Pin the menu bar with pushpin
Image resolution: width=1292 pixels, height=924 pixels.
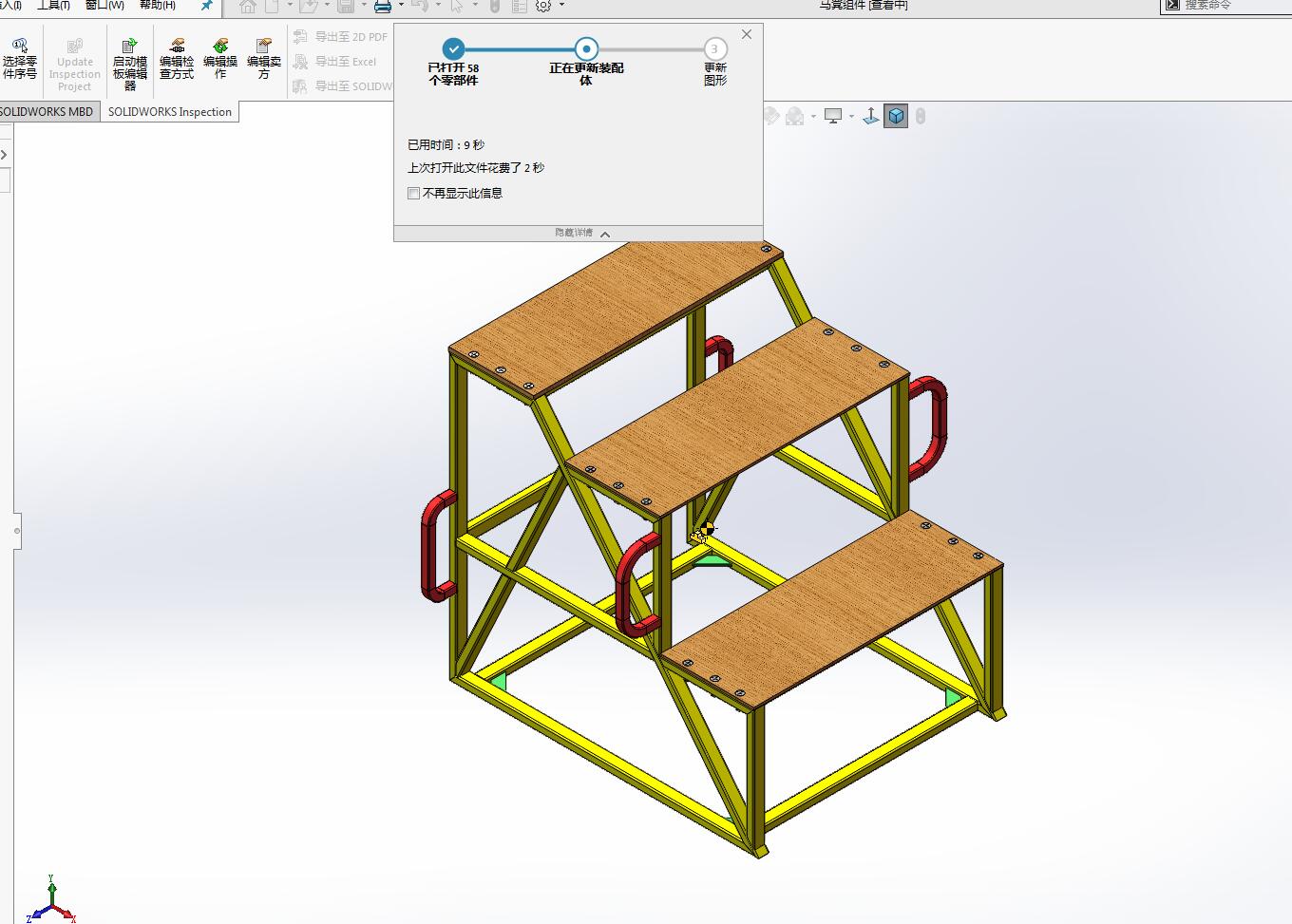tap(206, 6)
